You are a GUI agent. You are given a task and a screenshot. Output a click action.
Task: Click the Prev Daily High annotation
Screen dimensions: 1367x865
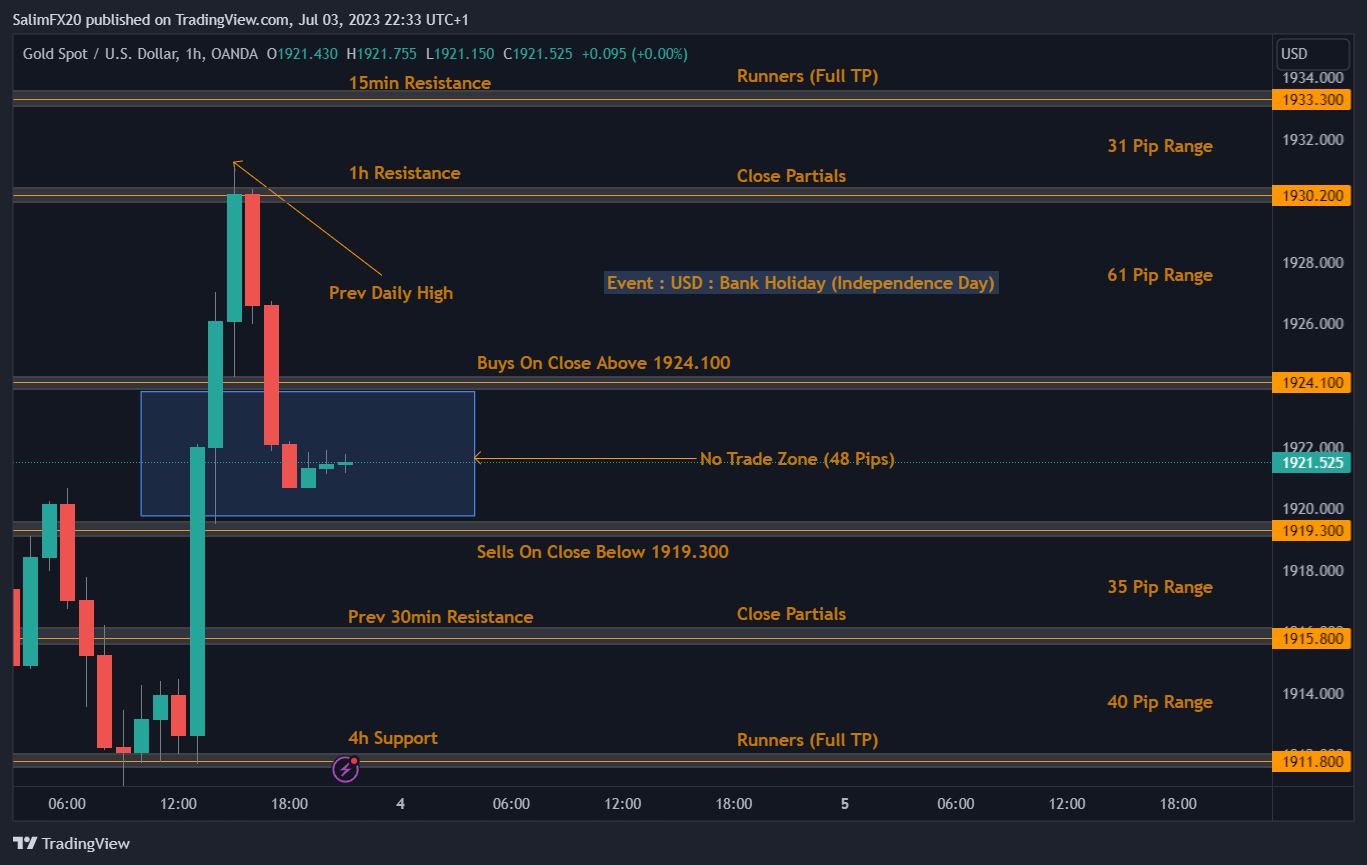391,292
